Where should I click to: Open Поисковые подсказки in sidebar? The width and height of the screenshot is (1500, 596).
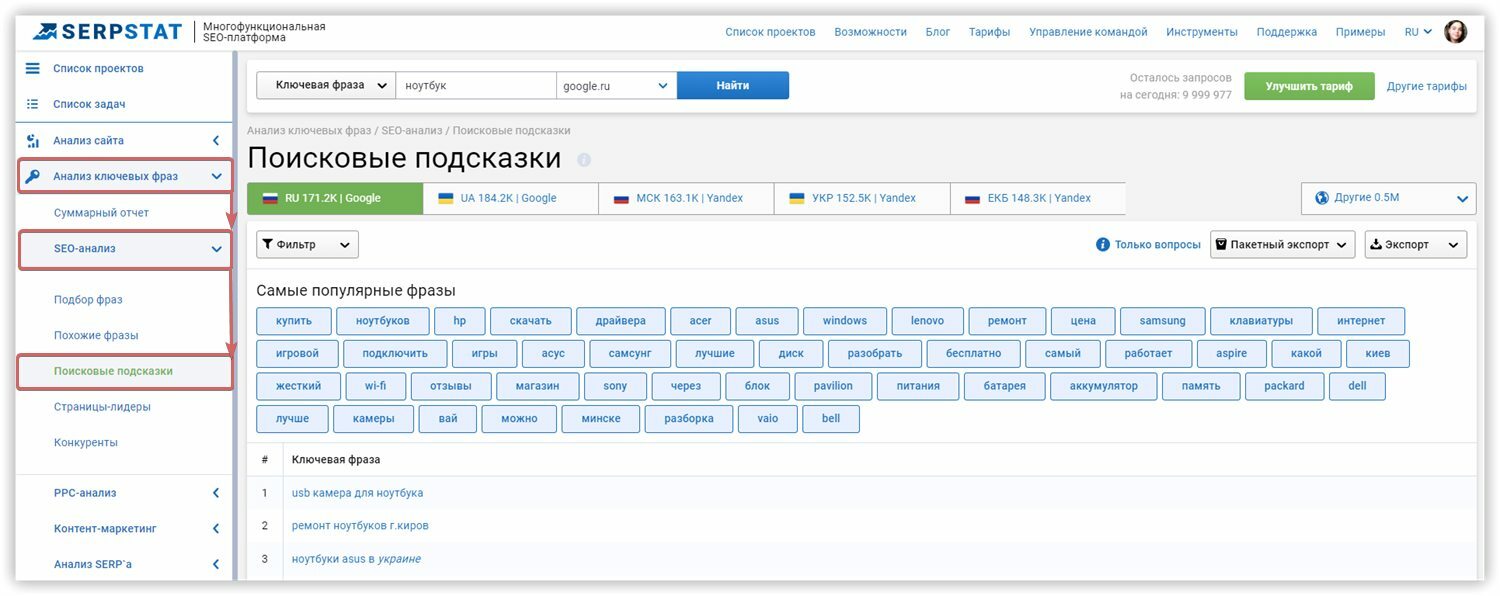click(x=113, y=371)
